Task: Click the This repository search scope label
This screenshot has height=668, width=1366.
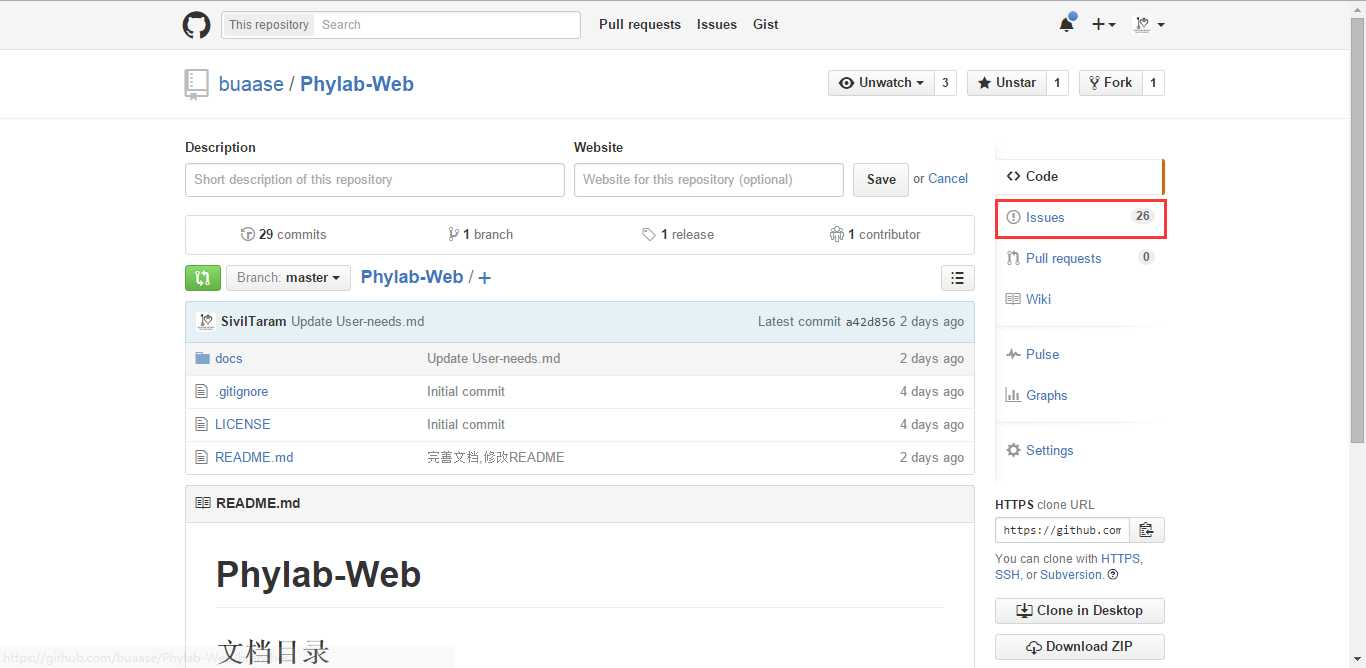Action: click(269, 25)
